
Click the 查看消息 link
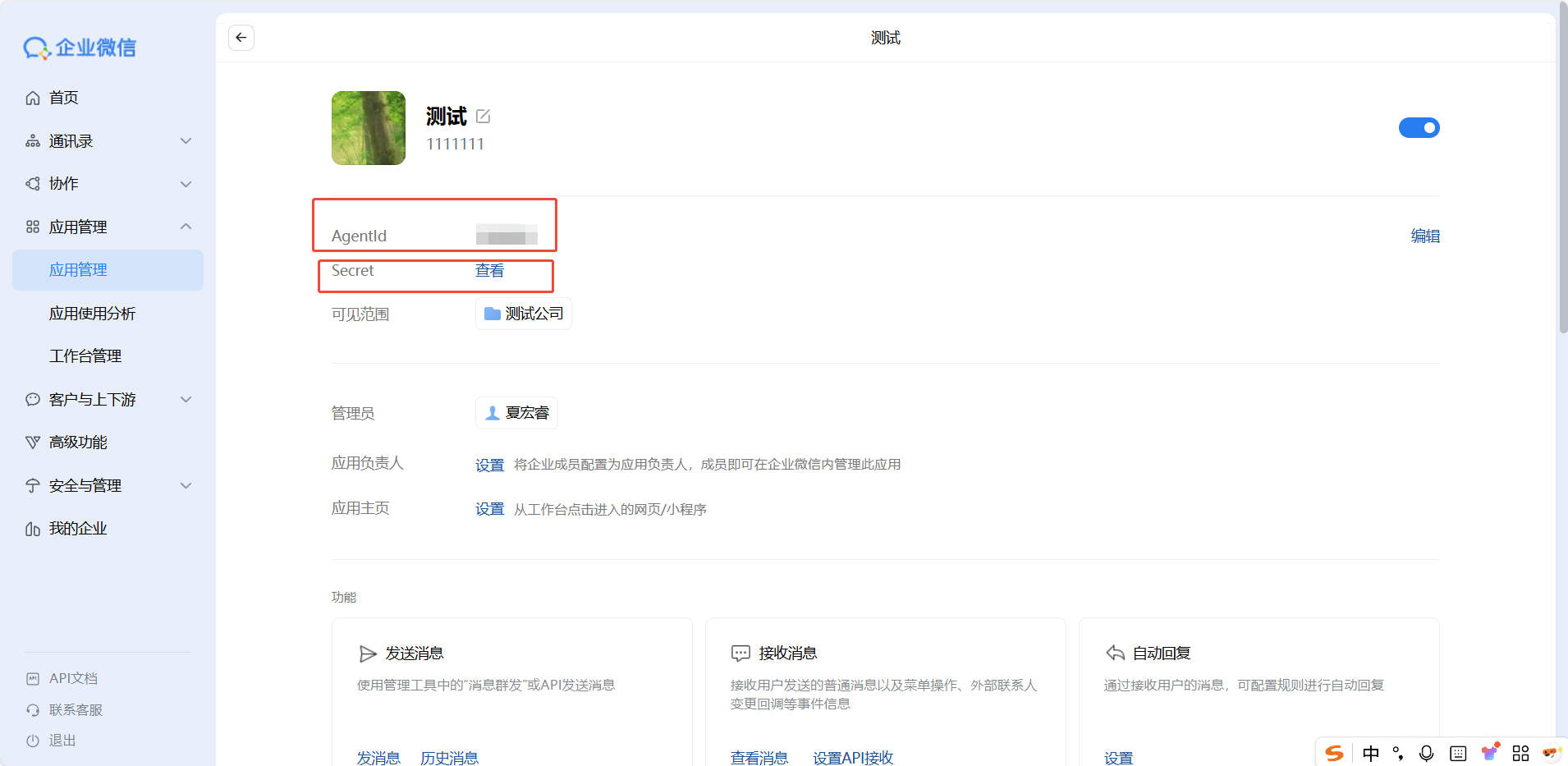click(x=759, y=758)
